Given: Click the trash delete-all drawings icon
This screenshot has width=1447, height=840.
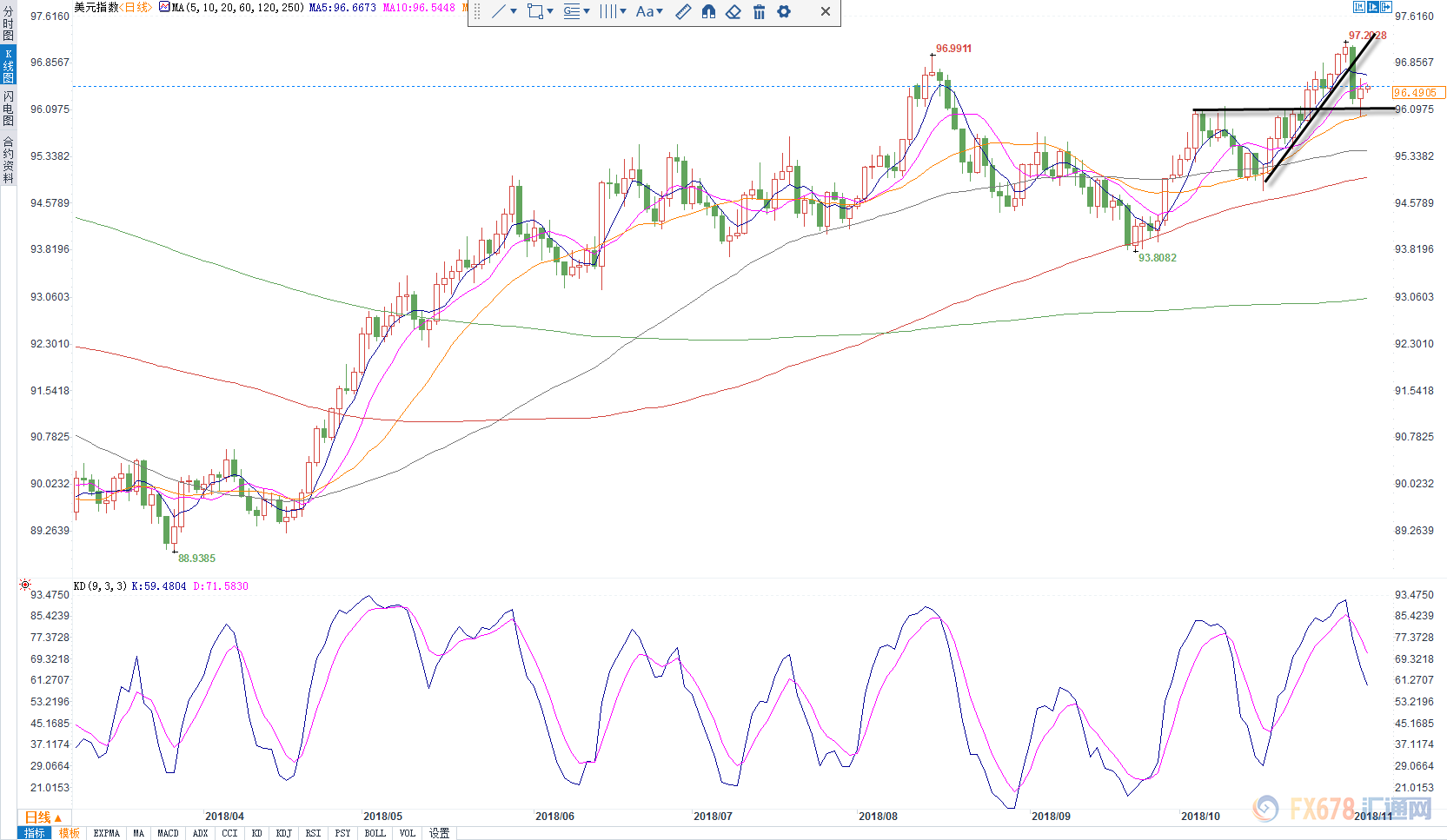Looking at the screenshot, I should coord(759,11).
